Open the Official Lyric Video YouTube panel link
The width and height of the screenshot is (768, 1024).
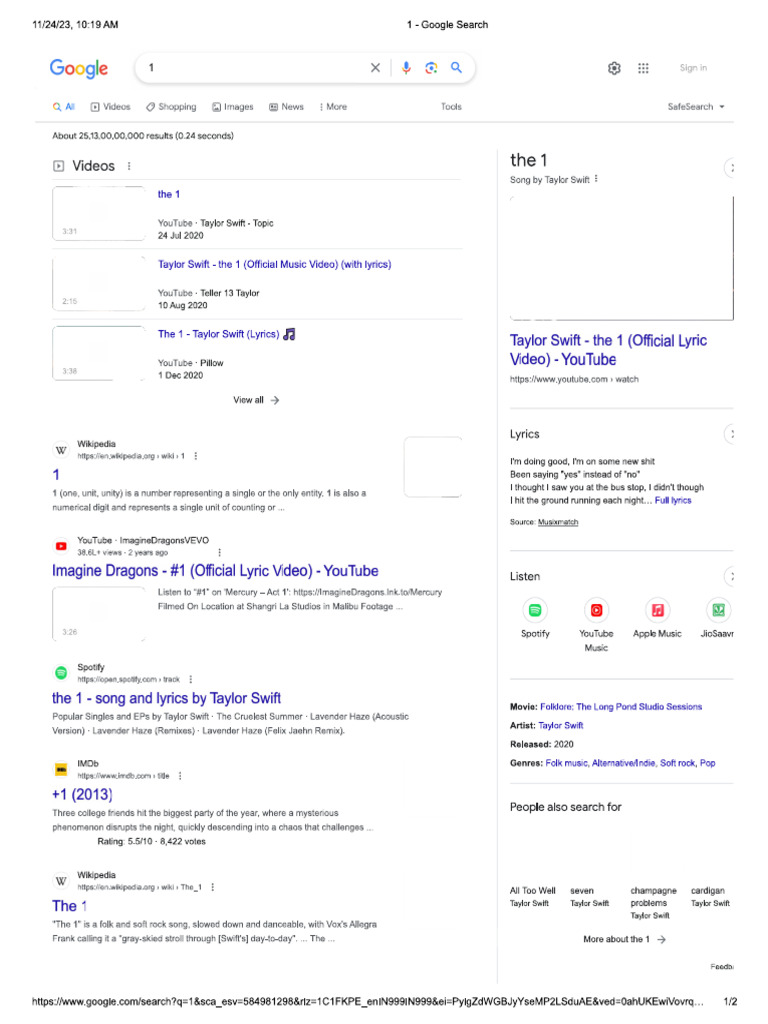[608, 349]
